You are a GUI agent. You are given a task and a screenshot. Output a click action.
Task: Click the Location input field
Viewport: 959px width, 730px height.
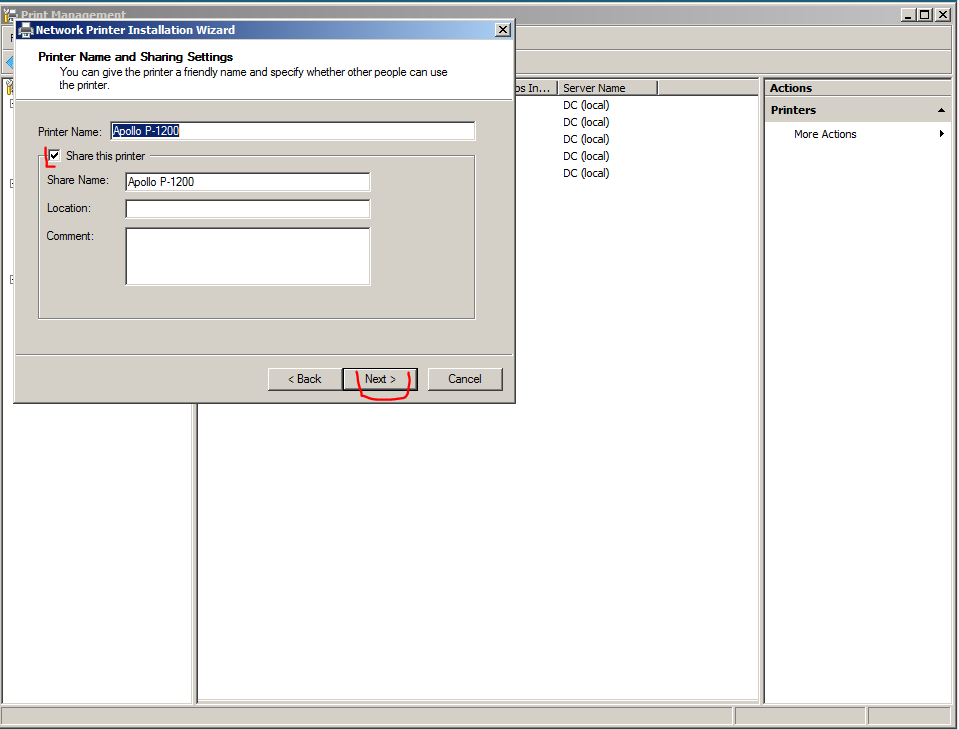pyautogui.click(x=248, y=209)
